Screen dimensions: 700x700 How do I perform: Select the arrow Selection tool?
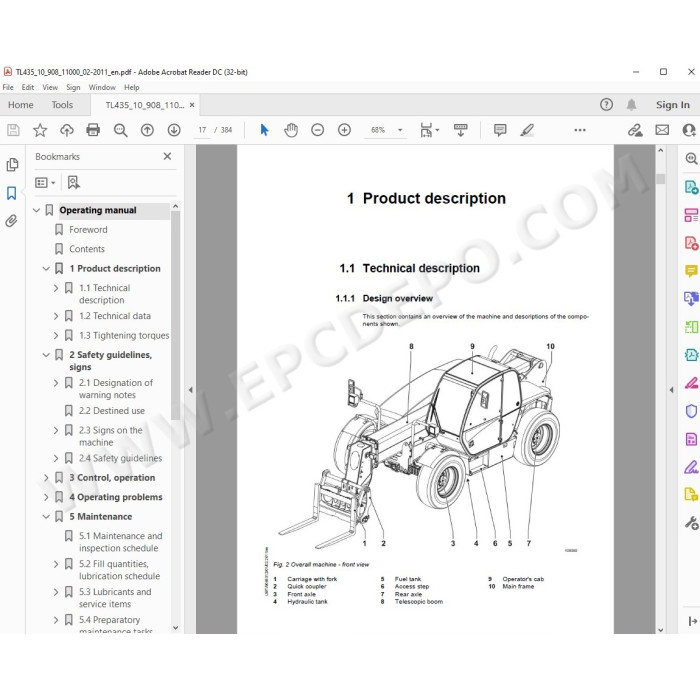[264, 130]
